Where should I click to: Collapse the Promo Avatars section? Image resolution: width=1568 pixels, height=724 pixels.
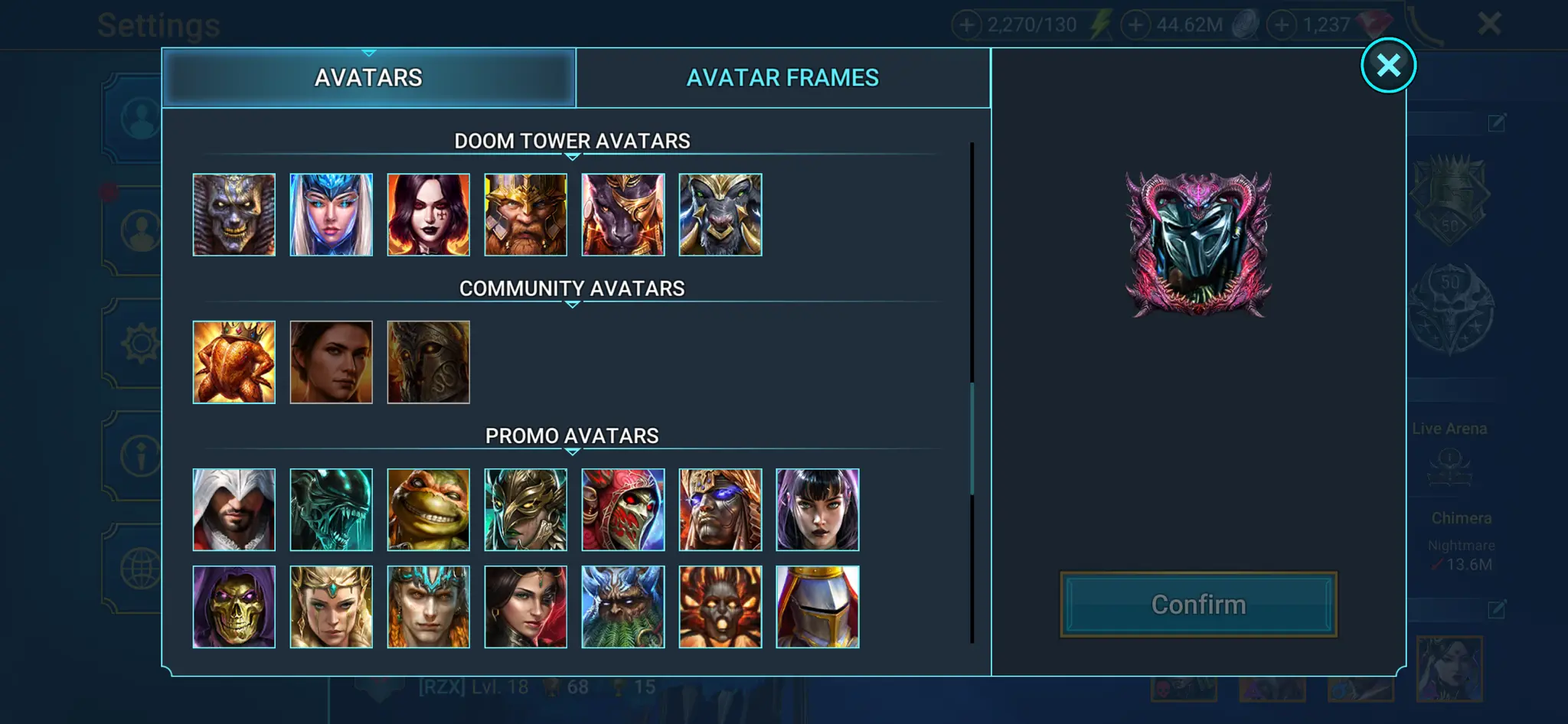572,452
